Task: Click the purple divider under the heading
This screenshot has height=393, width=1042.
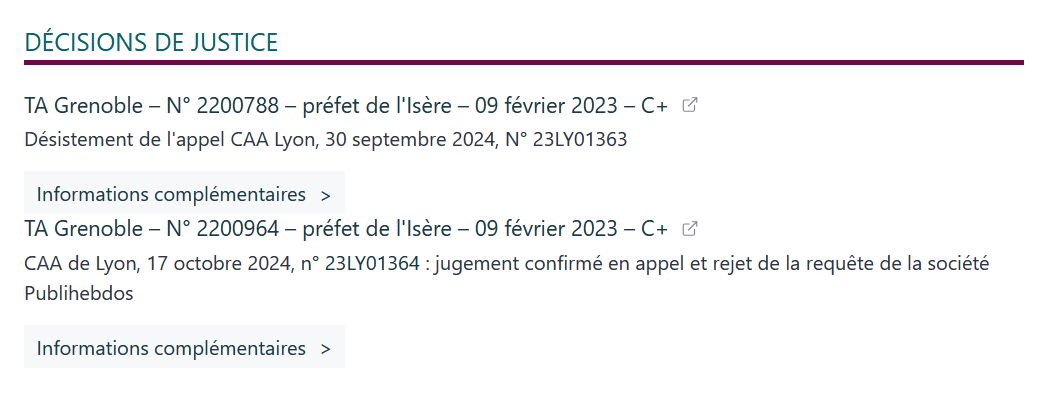Action: [524, 63]
